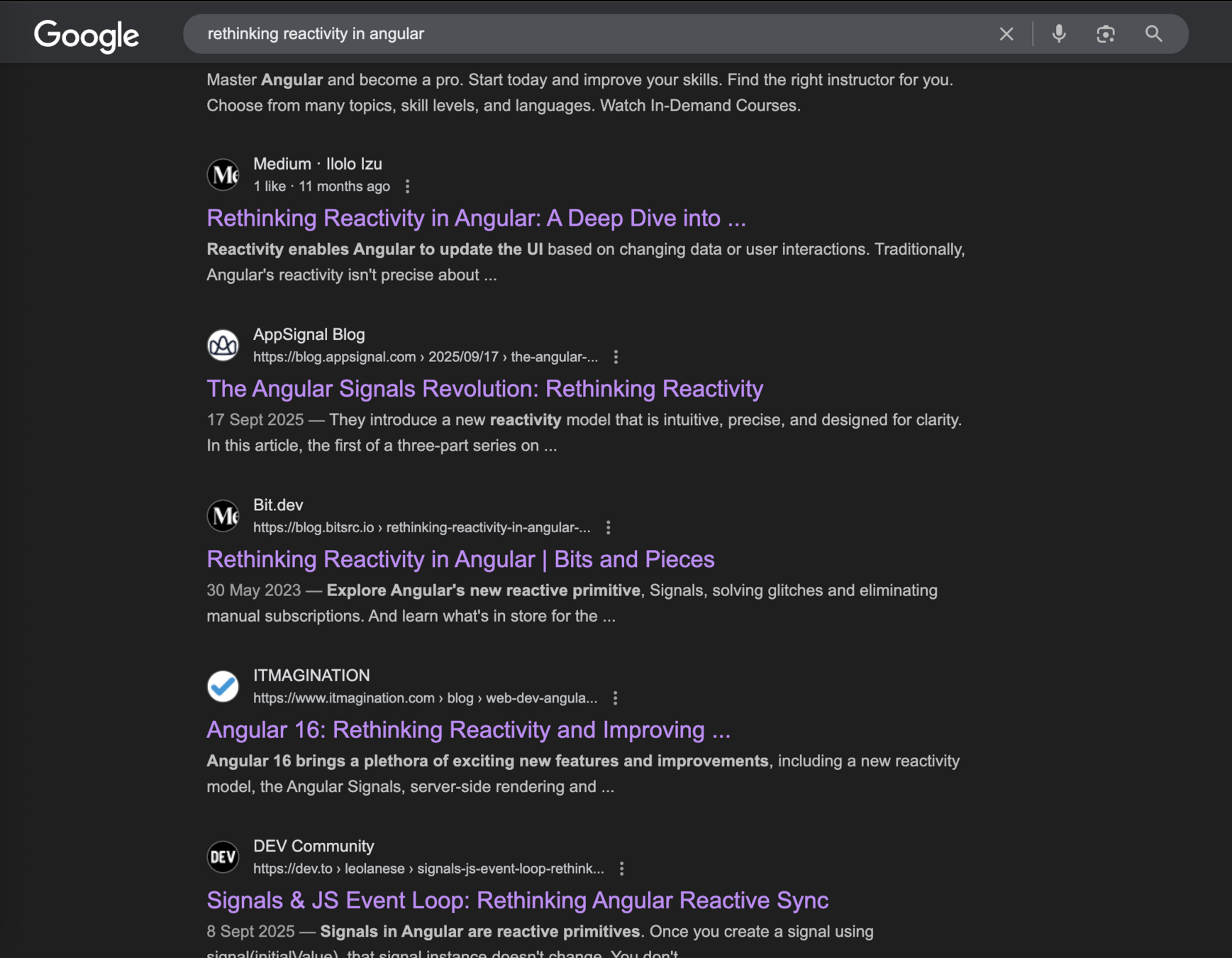Open three-dot menu for Bit.dev result
Viewport: 1232px width, 958px height.
click(x=608, y=527)
